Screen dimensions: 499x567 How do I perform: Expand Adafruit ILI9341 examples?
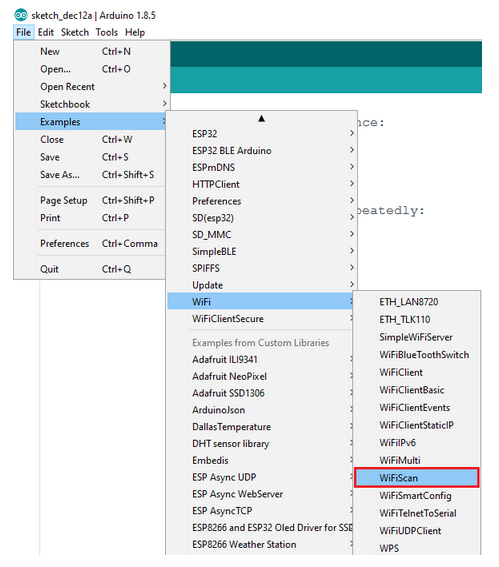coord(260,360)
